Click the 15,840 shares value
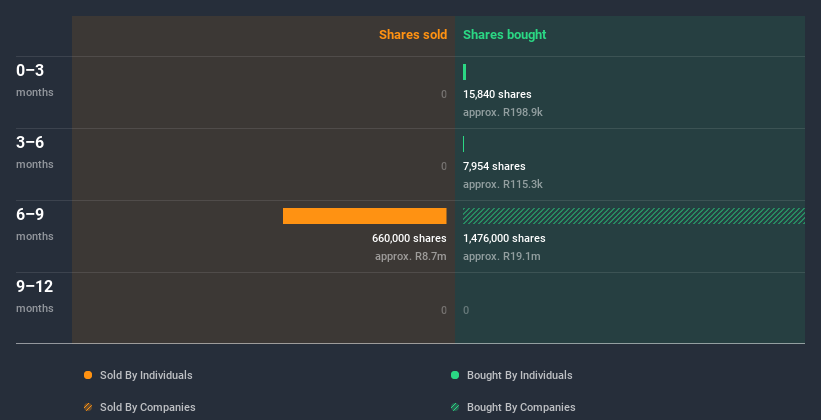The height and width of the screenshot is (420, 821). [x=497, y=94]
